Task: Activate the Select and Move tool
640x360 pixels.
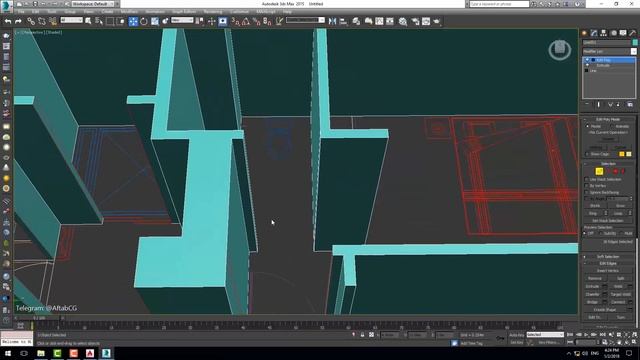Action: pyautogui.click(x=133, y=21)
